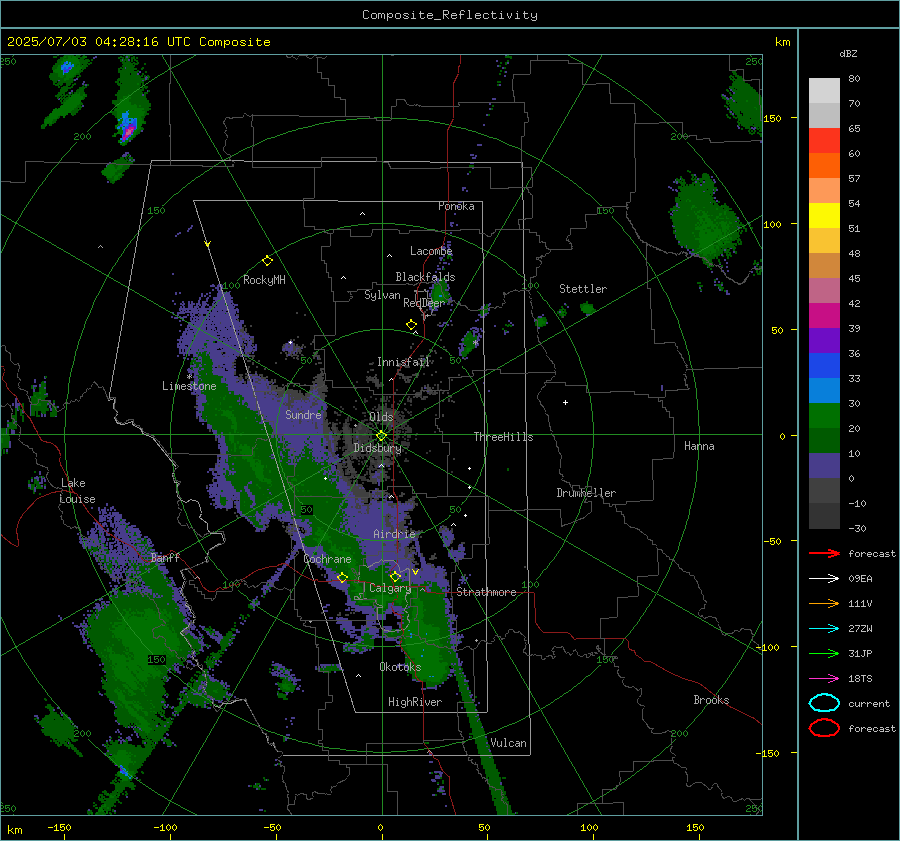Screen dimensions: 900x841
Task: Select the light blue swatch between 33 and 30
Action: tap(824, 391)
